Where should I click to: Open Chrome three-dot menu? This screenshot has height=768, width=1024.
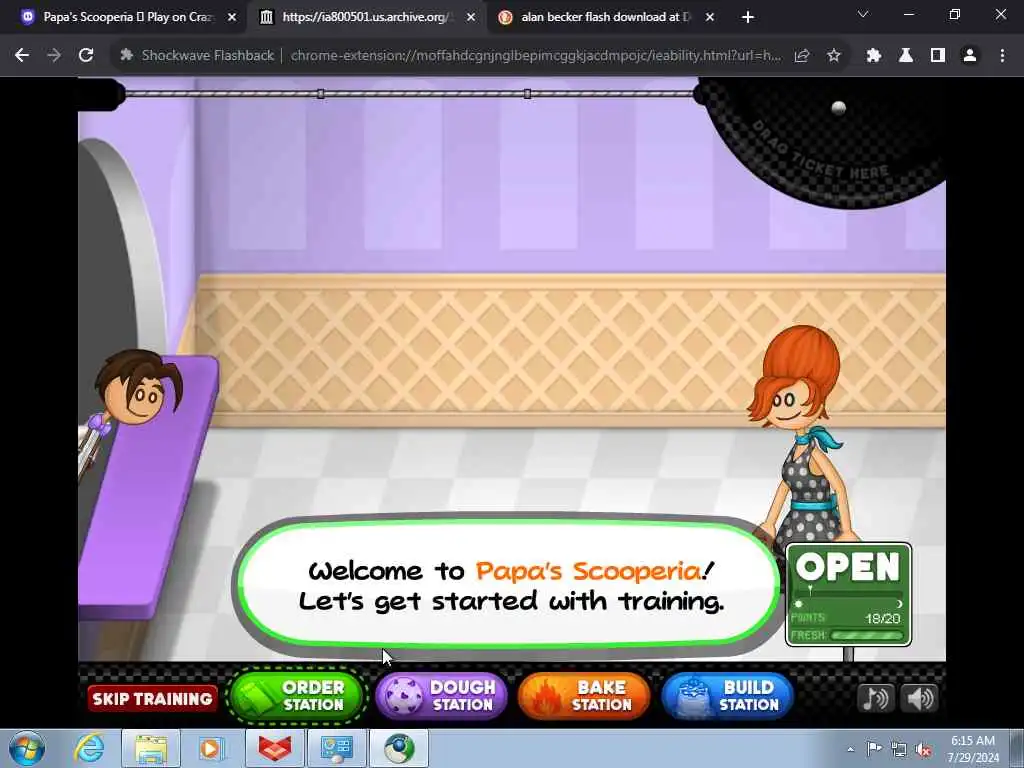[1002, 56]
